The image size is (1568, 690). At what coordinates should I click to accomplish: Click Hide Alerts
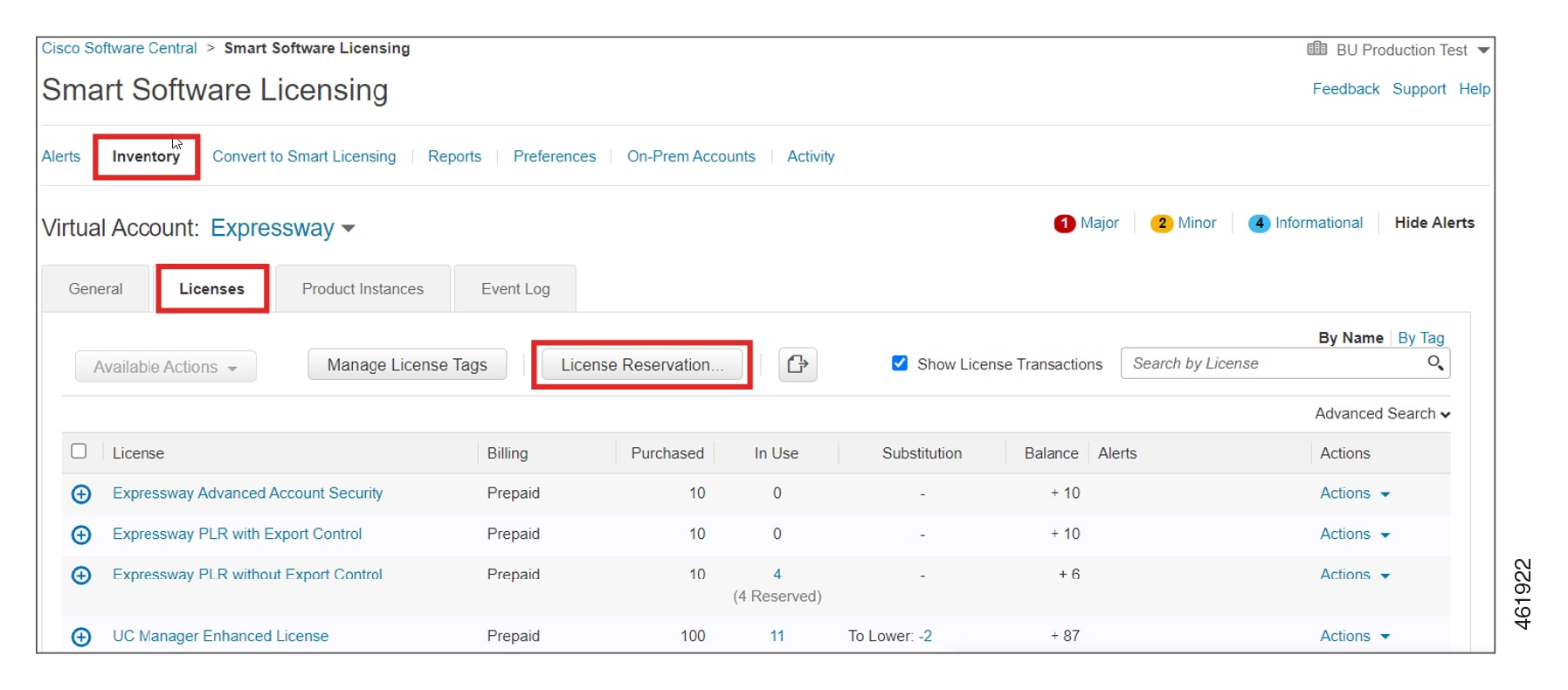click(1434, 223)
